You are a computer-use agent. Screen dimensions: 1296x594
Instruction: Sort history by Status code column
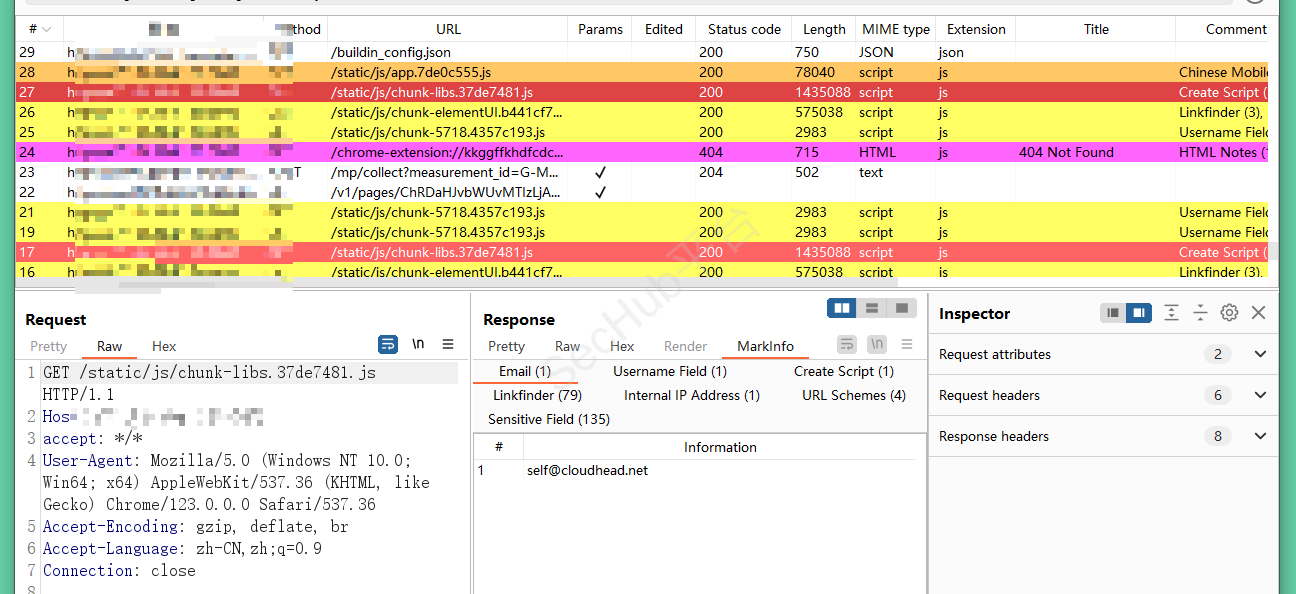[744, 29]
